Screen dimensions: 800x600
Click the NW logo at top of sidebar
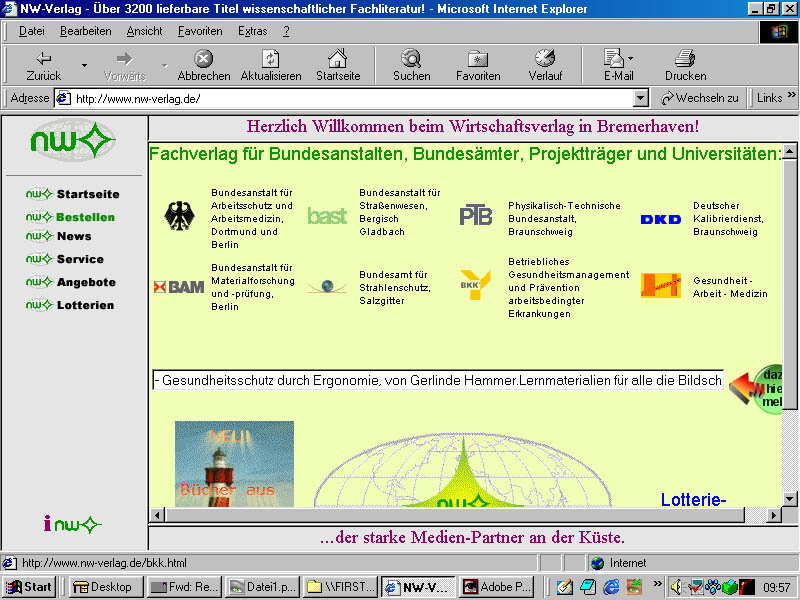72,140
